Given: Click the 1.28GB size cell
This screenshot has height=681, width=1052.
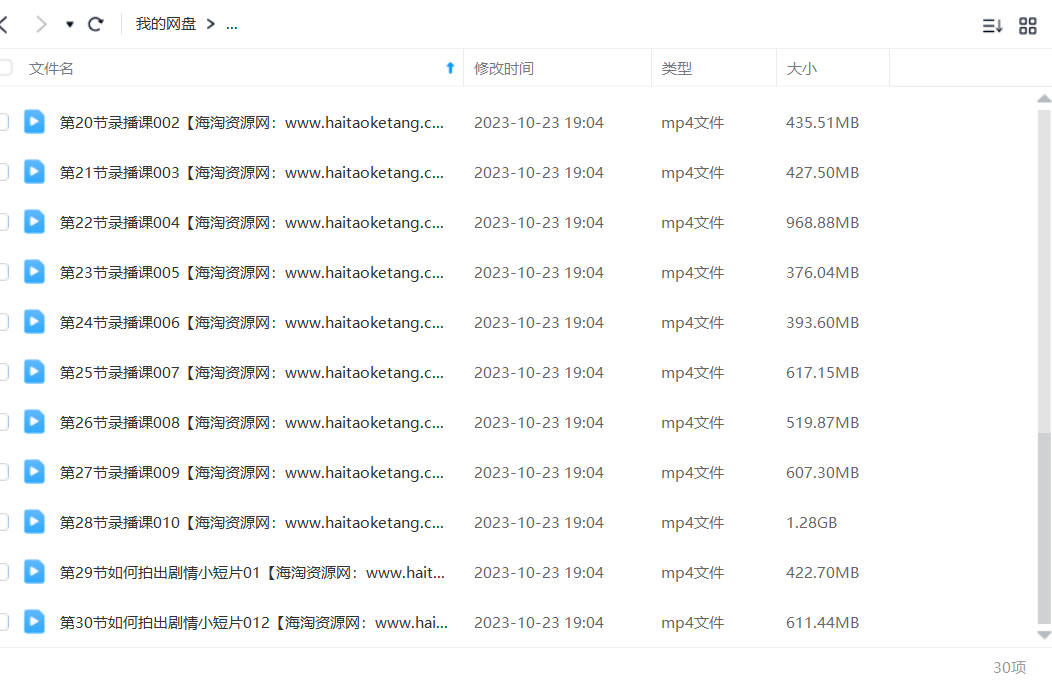Looking at the screenshot, I should [x=811, y=523].
